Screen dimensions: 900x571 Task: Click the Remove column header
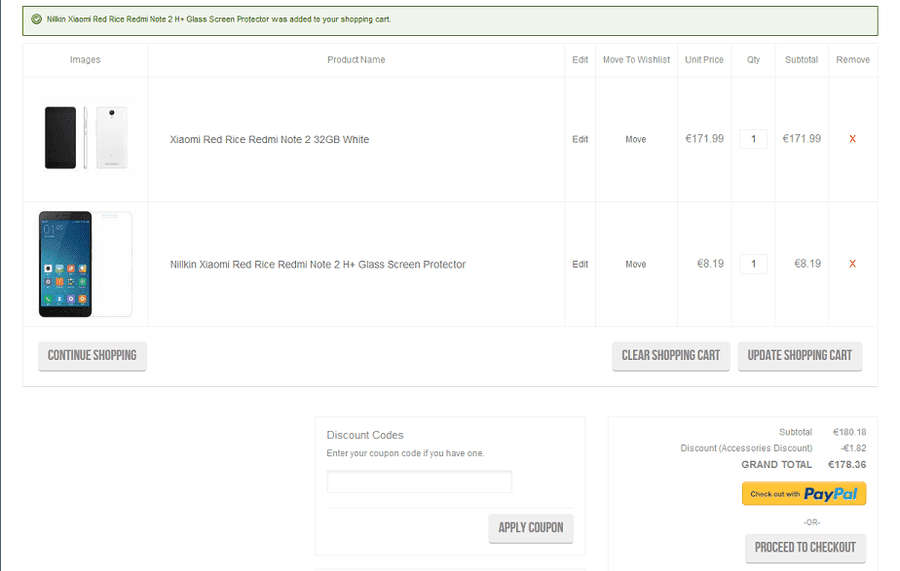tap(852, 60)
